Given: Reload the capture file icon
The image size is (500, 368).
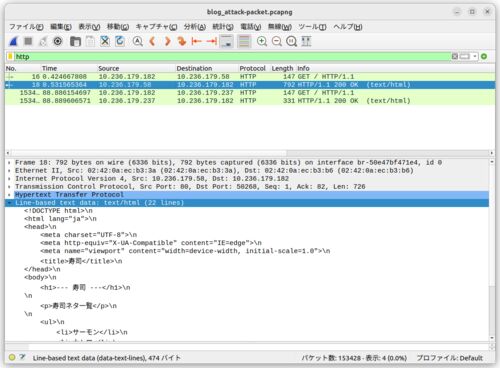Looking at the screenshot, I should [x=120, y=41].
